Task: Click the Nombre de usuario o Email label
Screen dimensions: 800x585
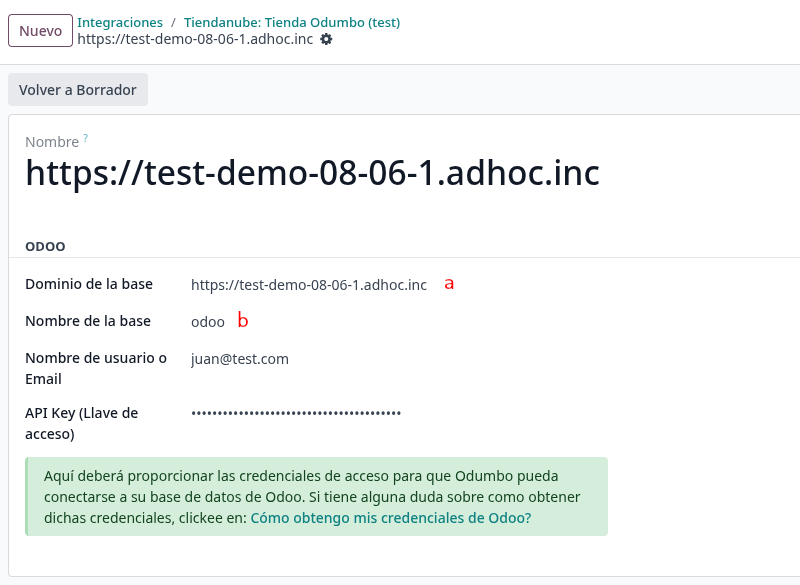Action: coord(96,368)
